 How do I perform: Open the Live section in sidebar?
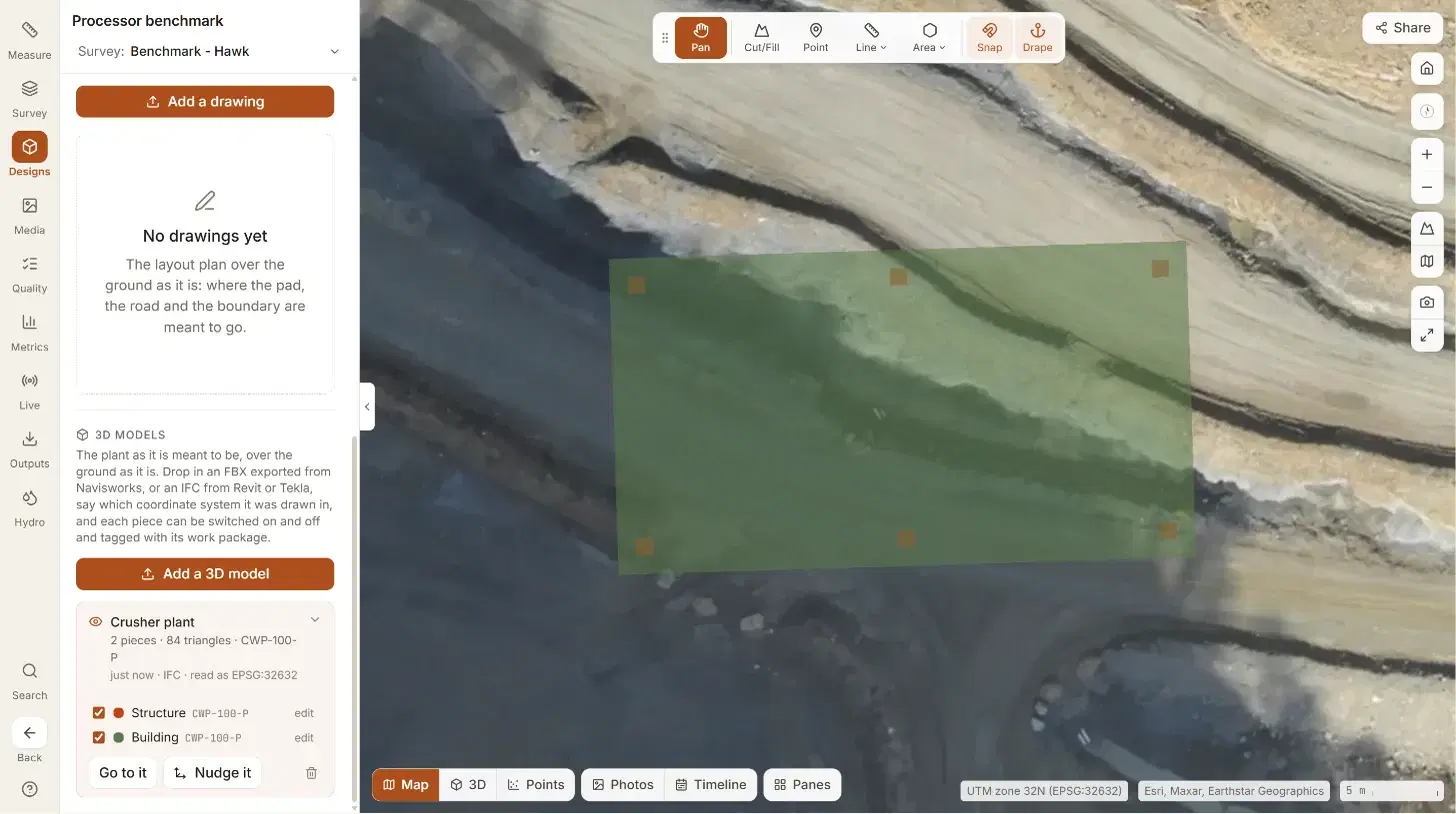(x=29, y=390)
